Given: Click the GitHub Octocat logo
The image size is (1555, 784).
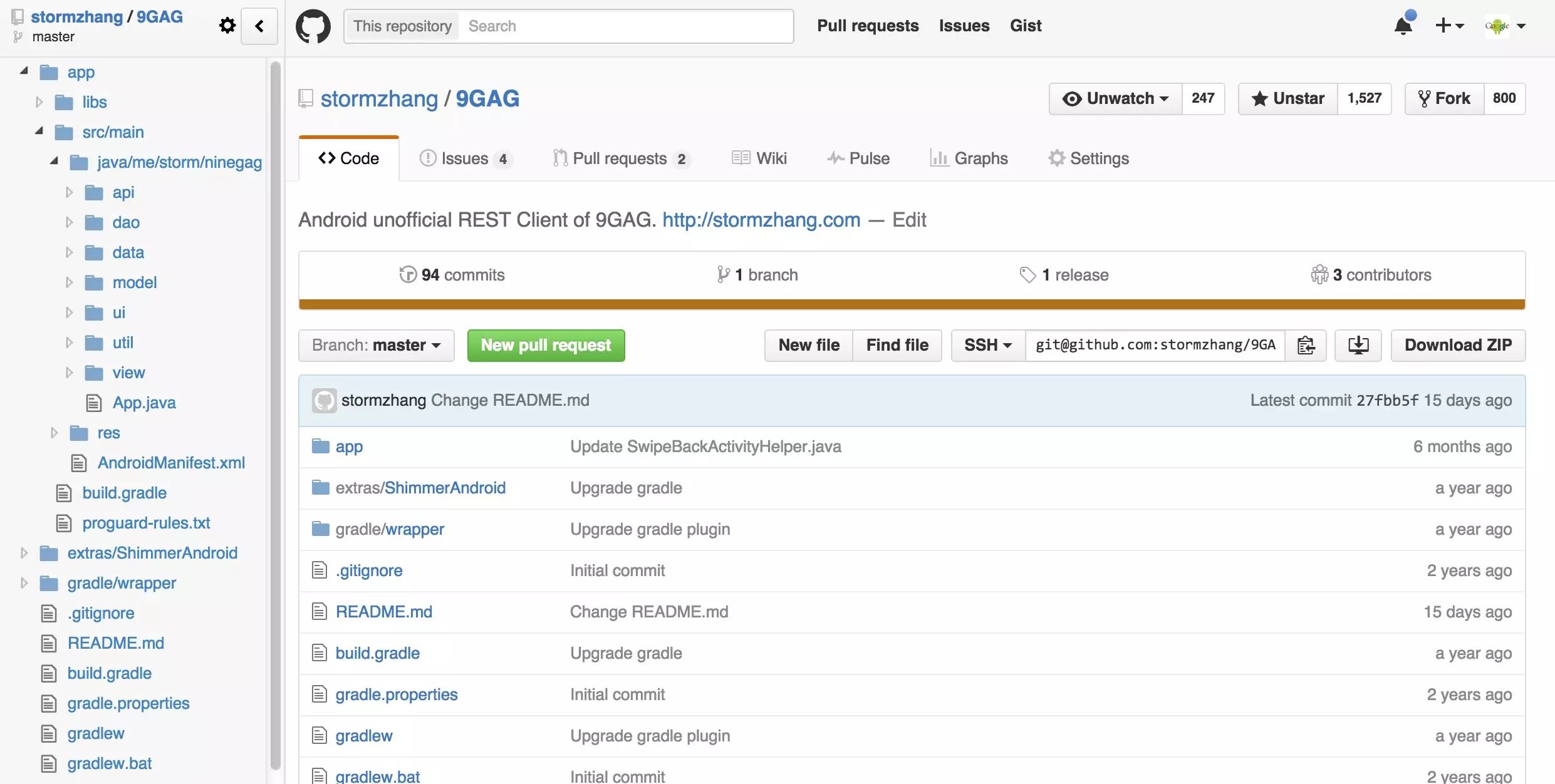Looking at the screenshot, I should [313, 26].
